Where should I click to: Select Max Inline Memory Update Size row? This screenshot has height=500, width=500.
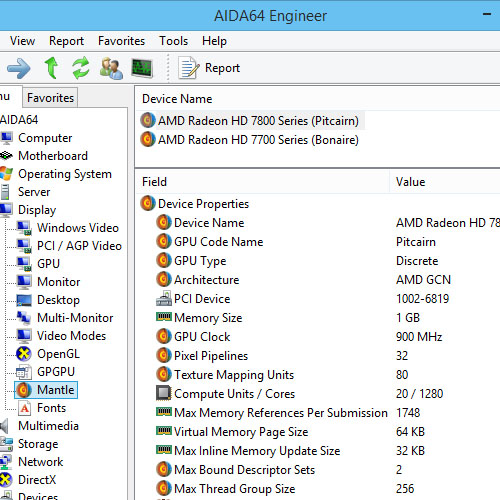point(257,451)
